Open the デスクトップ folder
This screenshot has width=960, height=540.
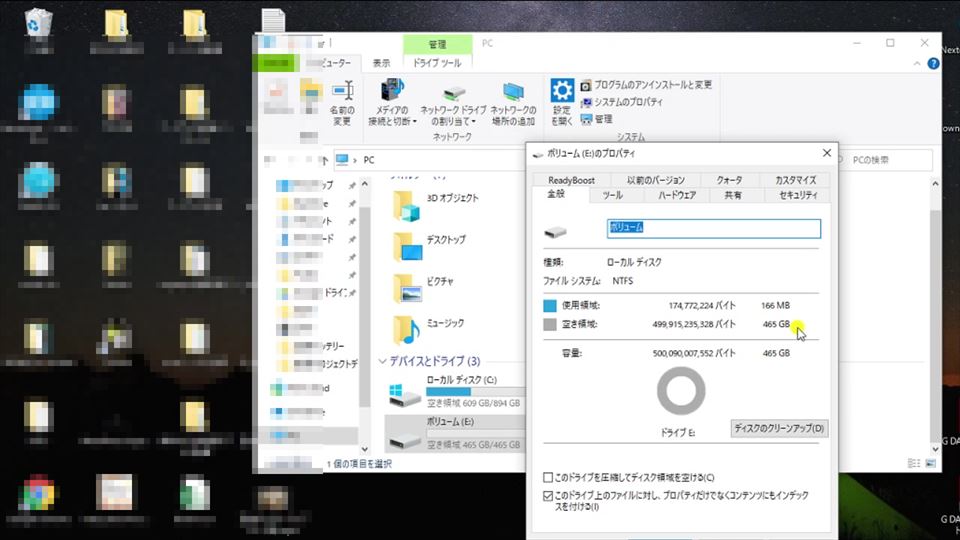click(x=430, y=246)
